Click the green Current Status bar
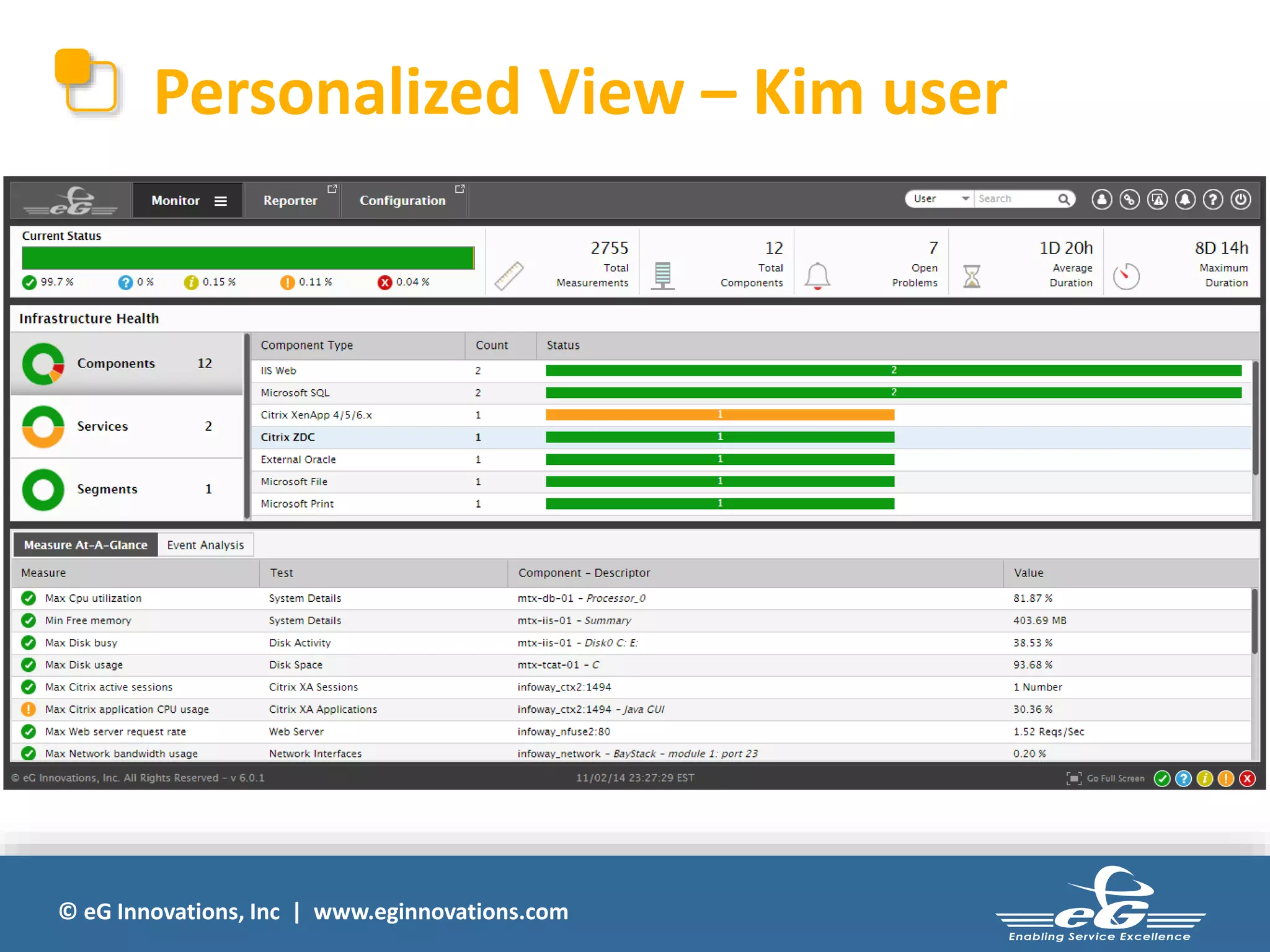Viewport: 1270px width, 952px height. click(248, 258)
